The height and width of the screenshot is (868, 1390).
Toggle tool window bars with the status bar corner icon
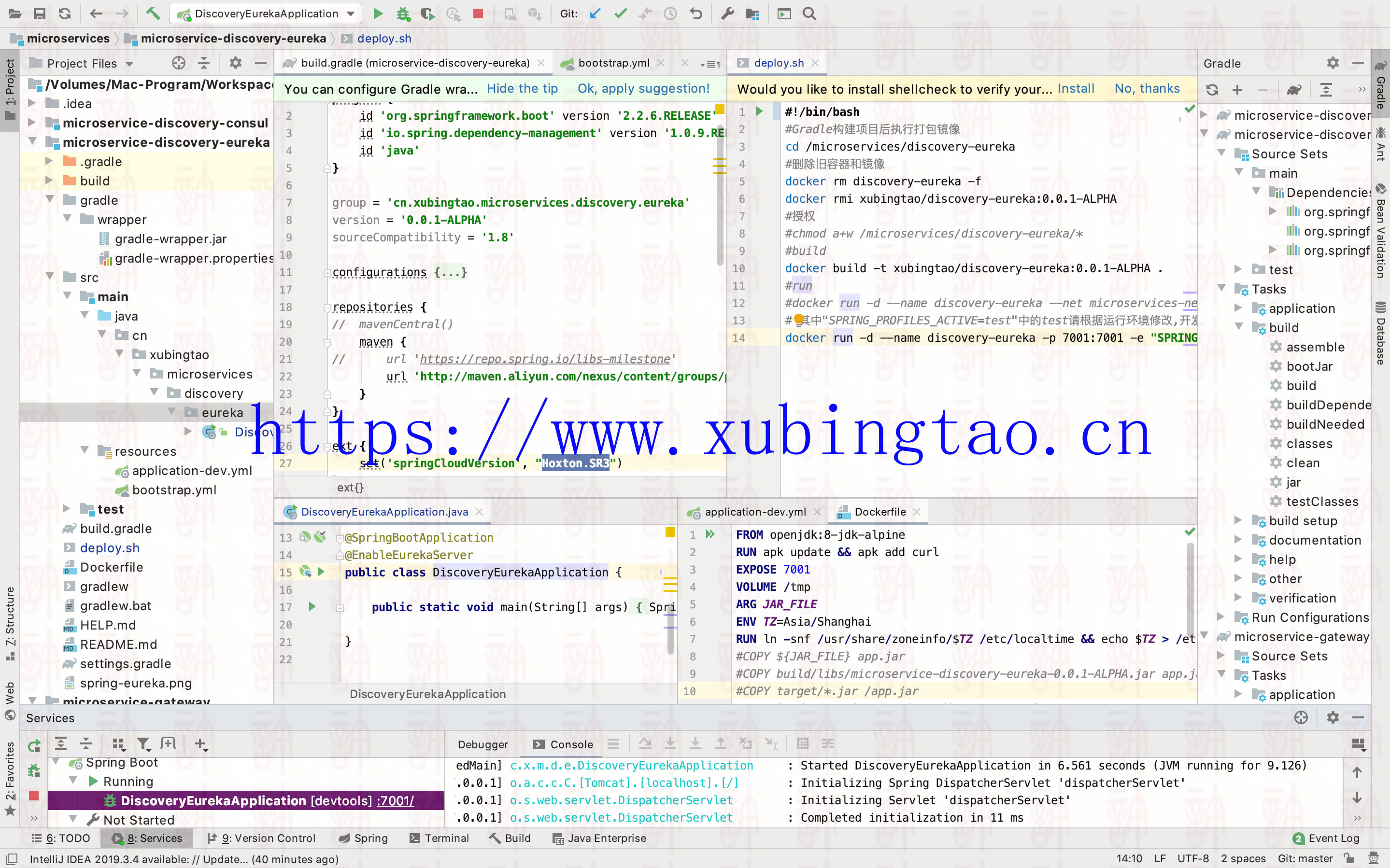(x=11, y=859)
